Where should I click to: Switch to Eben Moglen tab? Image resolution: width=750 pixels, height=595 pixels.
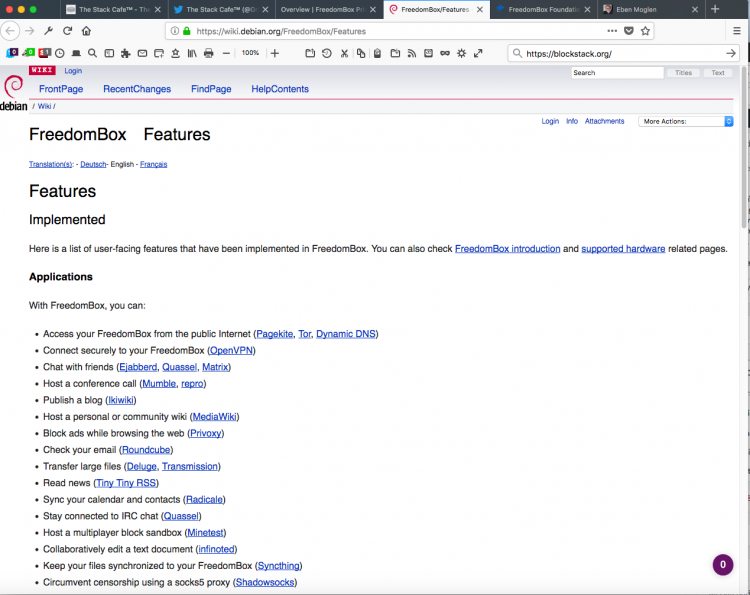(651, 10)
